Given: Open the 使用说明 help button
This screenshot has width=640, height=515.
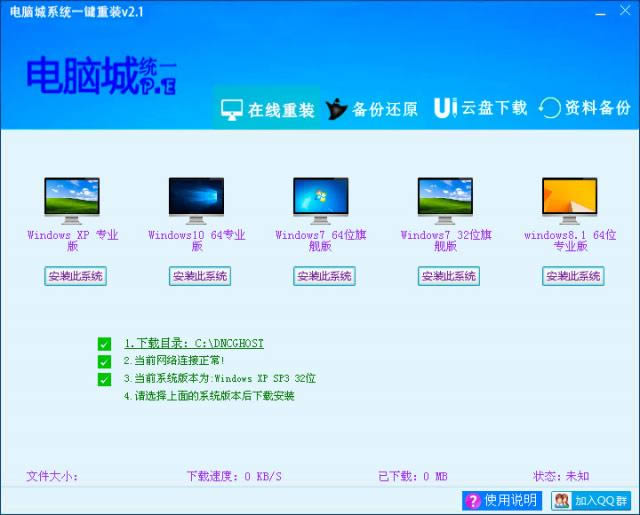Looking at the screenshot, I should [x=502, y=501].
